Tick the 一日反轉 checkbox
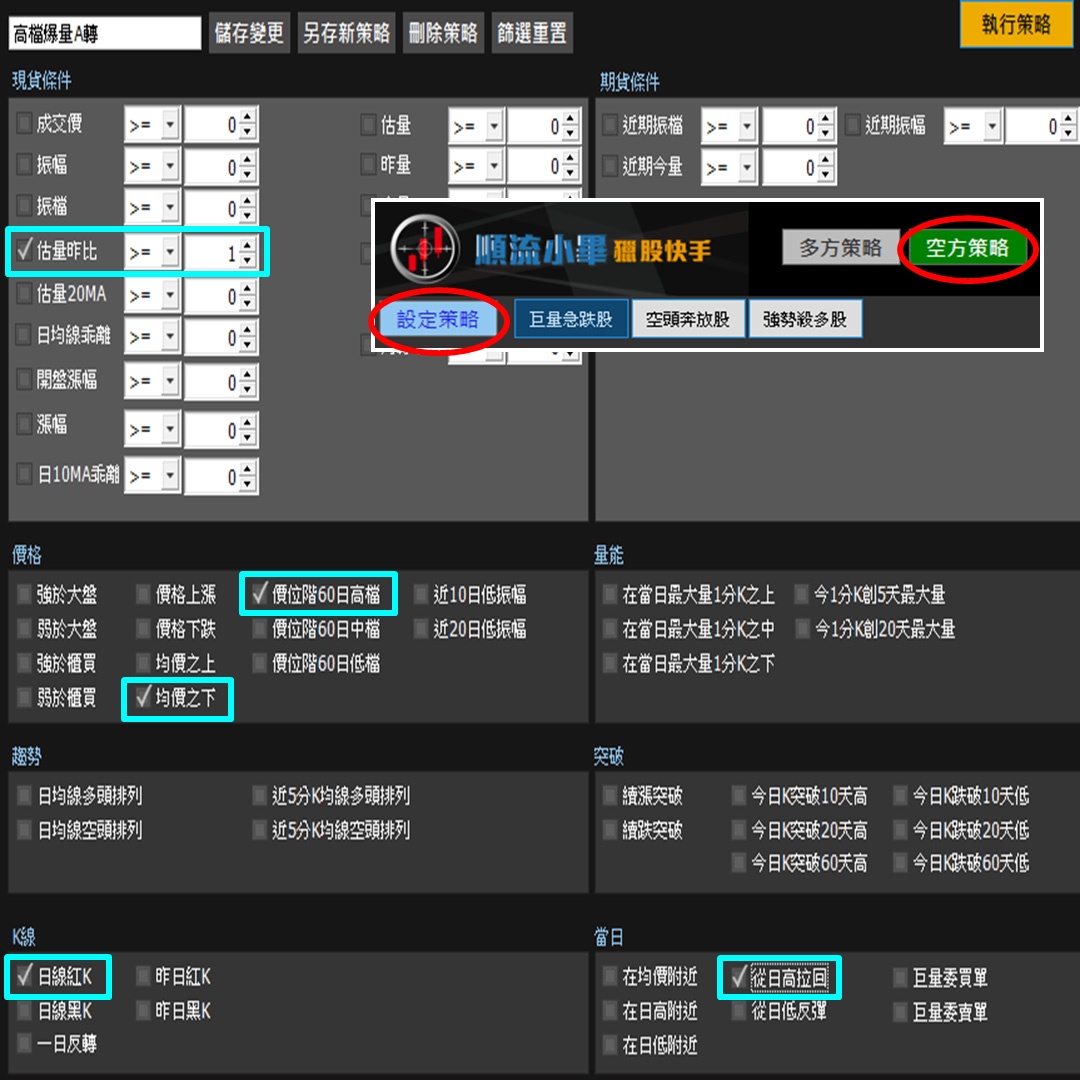This screenshot has height=1080, width=1080. coord(24,1043)
